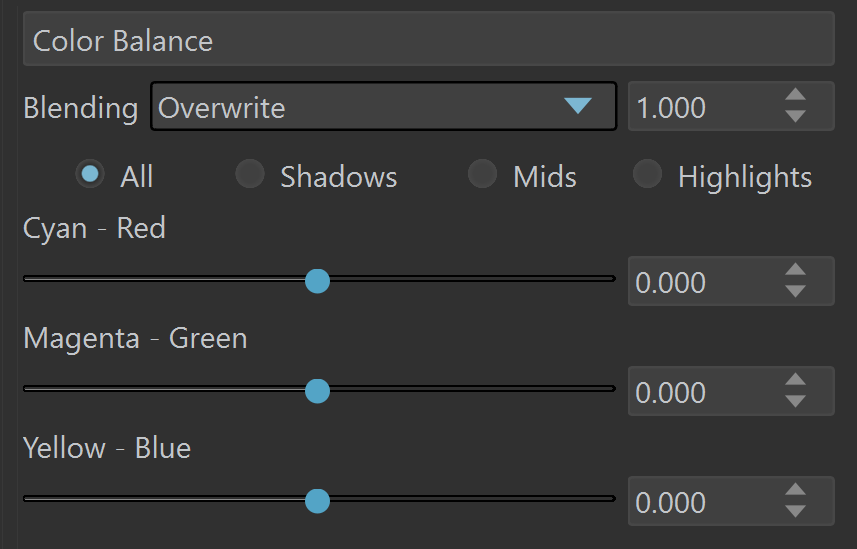
Task: Click the Yellow - Blue slider handle
Action: (x=317, y=500)
